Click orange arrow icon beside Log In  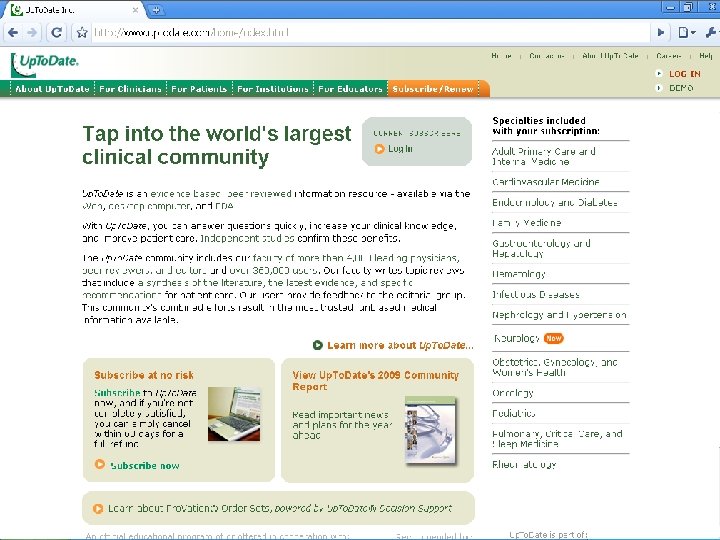[x=380, y=149]
